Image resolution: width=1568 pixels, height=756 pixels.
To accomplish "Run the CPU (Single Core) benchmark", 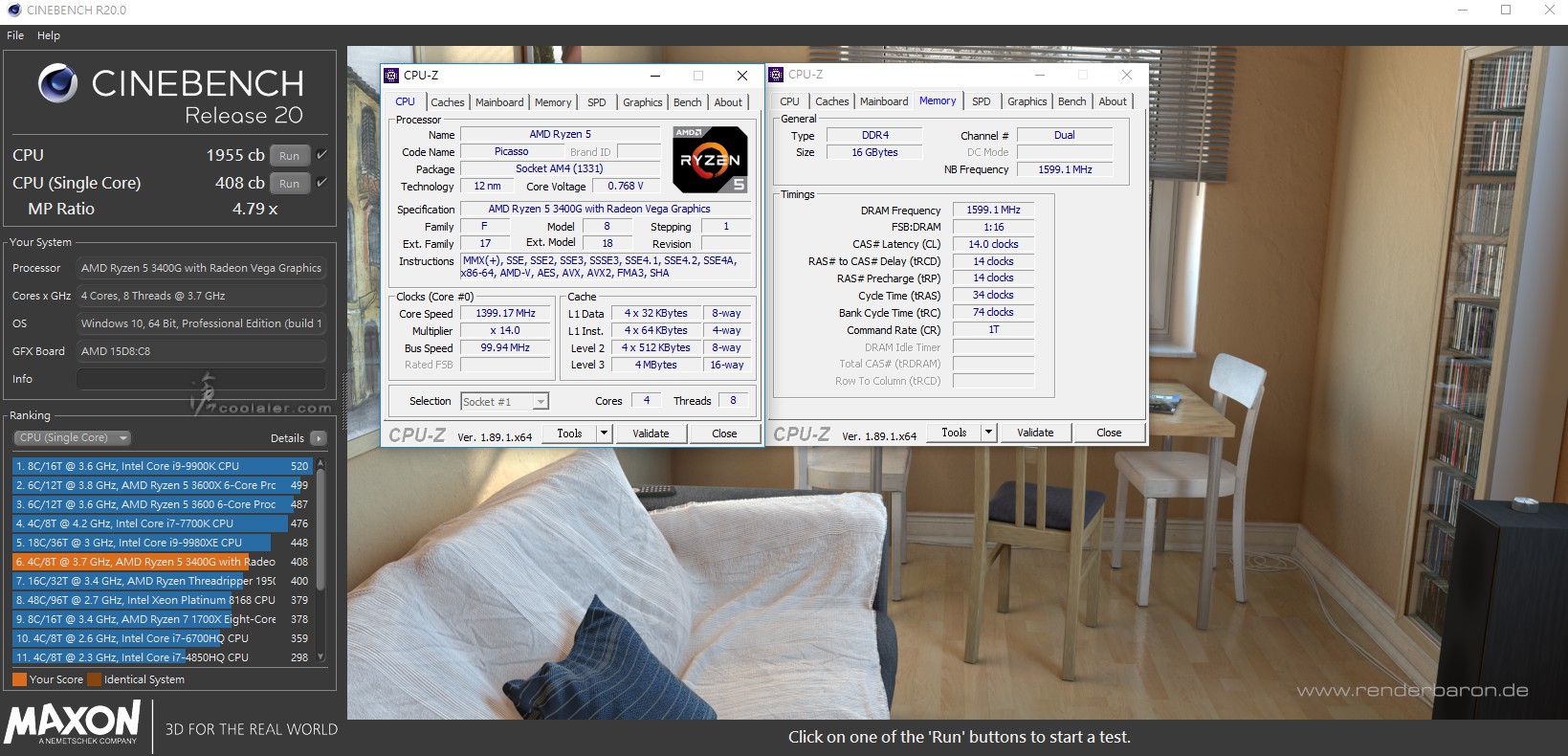I will point(290,184).
